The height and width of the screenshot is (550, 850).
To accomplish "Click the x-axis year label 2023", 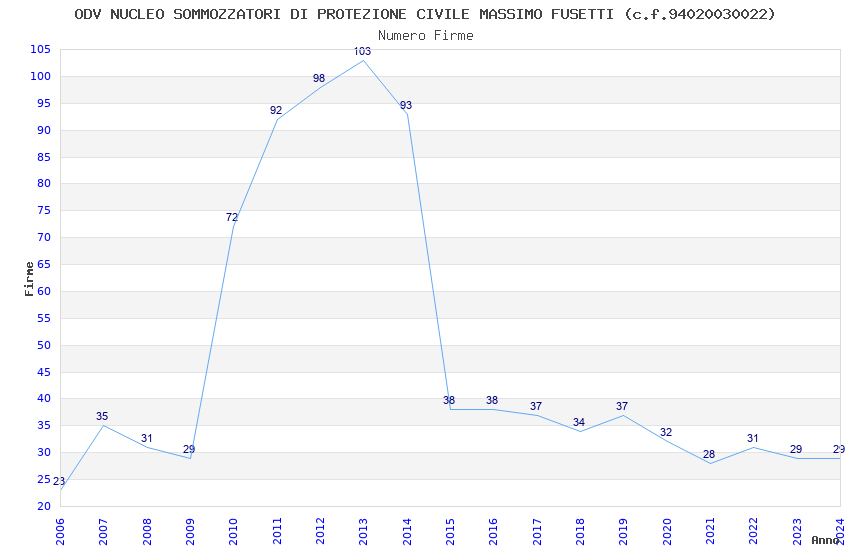I will tap(797, 532).
